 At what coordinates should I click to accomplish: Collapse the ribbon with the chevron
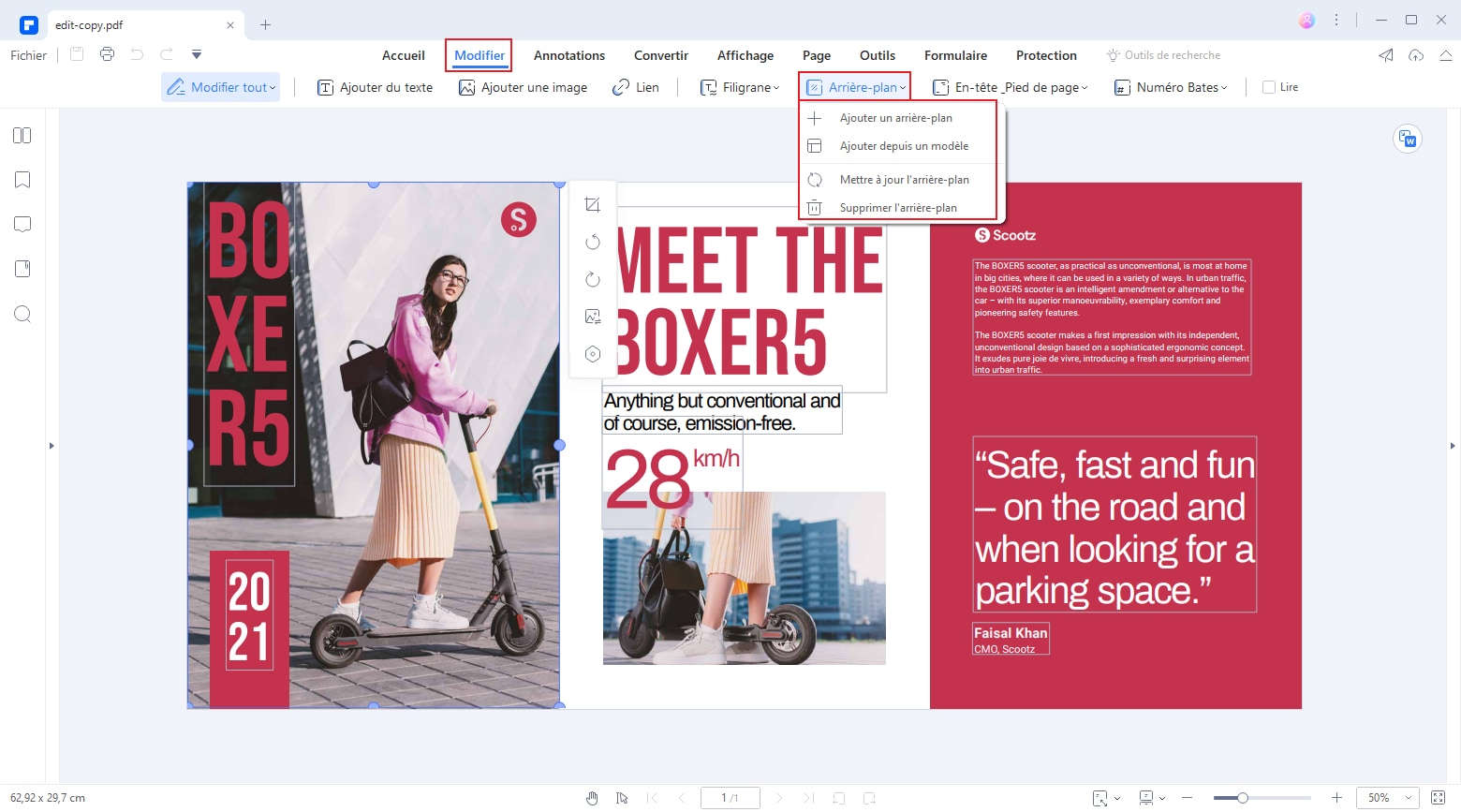click(1445, 55)
